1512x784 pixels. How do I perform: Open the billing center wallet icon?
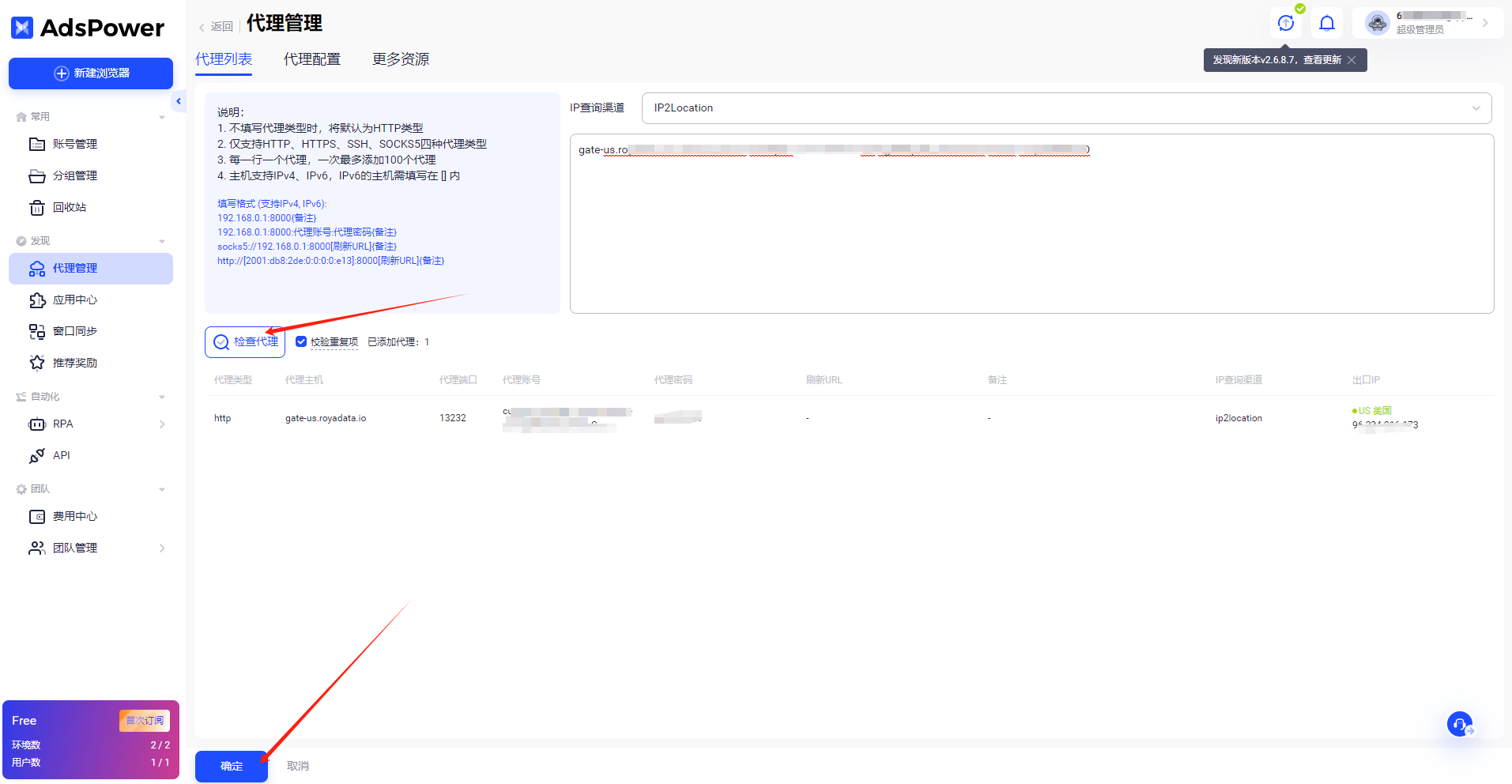[37, 517]
